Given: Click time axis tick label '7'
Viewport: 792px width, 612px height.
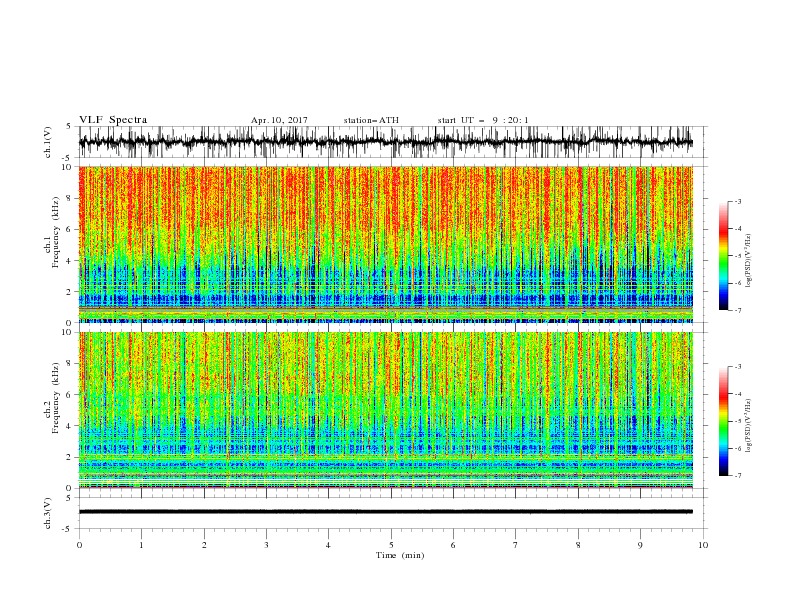Looking at the screenshot, I should [516, 545].
